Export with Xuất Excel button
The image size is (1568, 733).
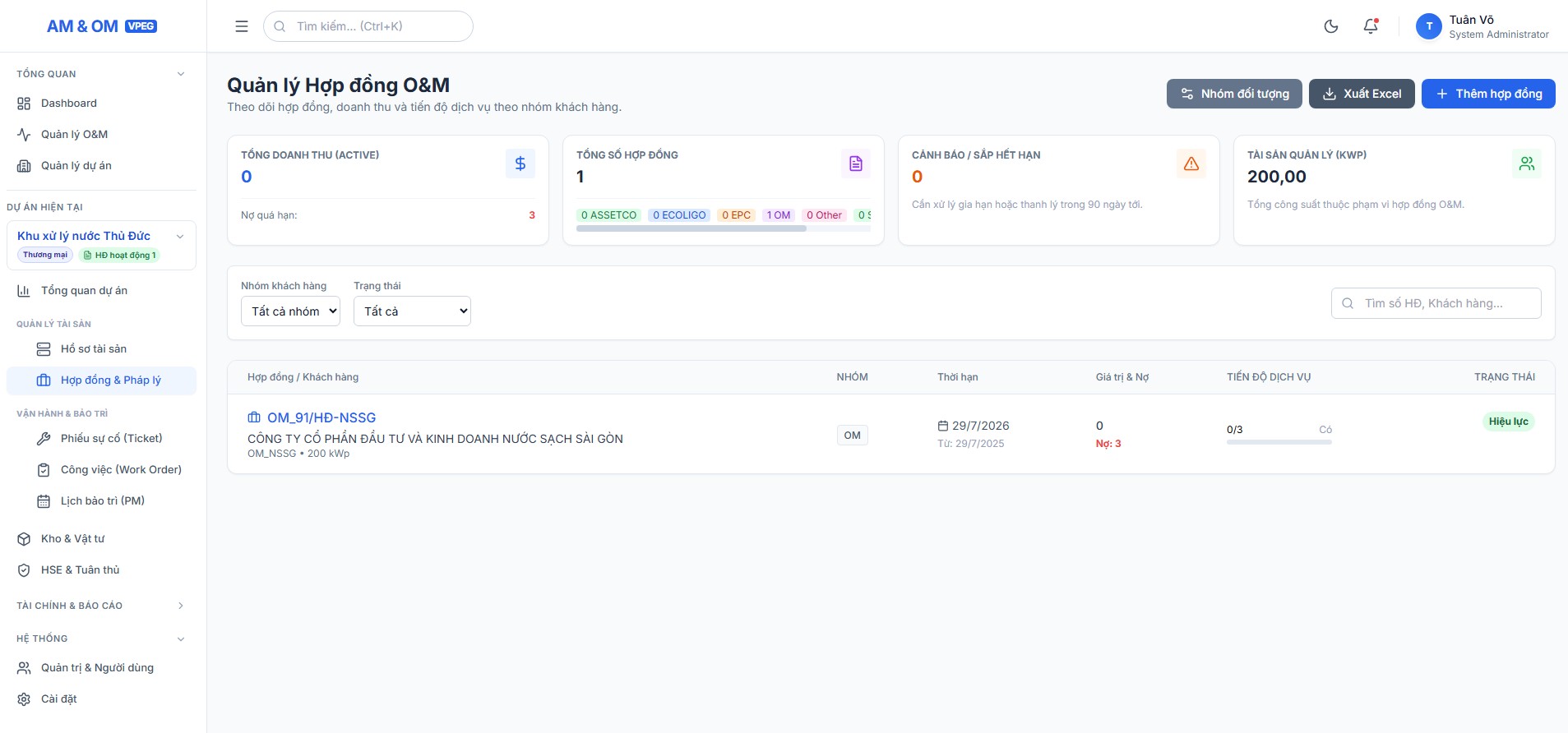pyautogui.click(x=1362, y=94)
